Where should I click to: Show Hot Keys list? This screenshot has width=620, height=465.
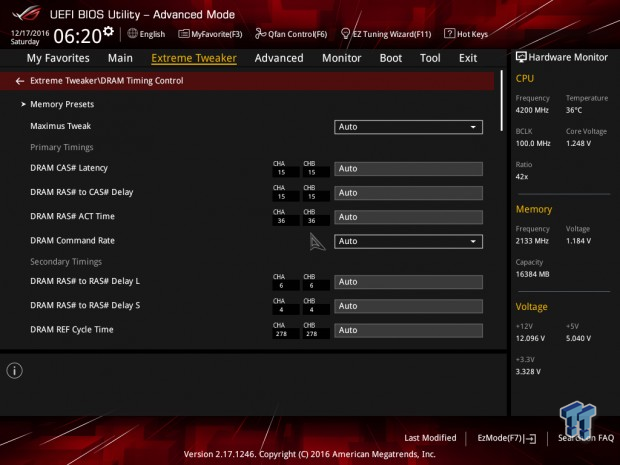[472, 34]
